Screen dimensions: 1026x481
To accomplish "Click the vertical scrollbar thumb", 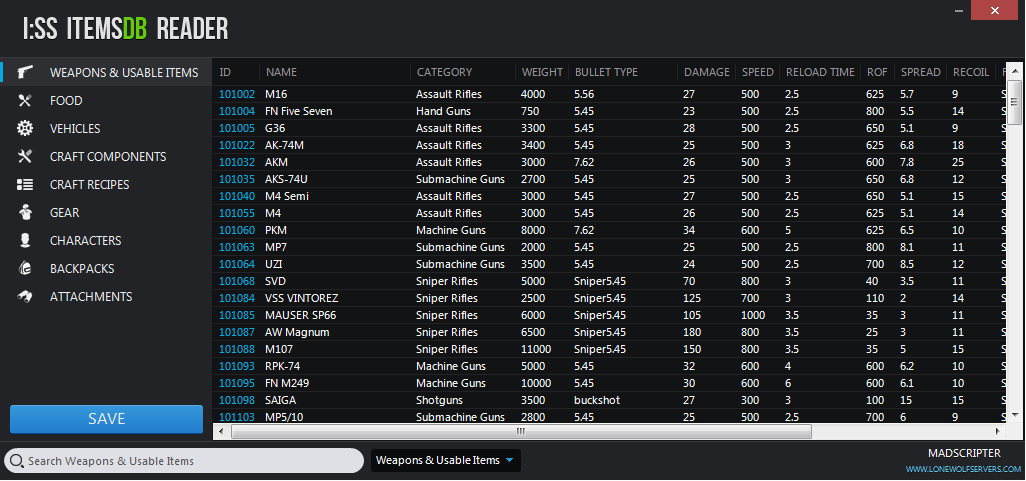I will [1014, 101].
